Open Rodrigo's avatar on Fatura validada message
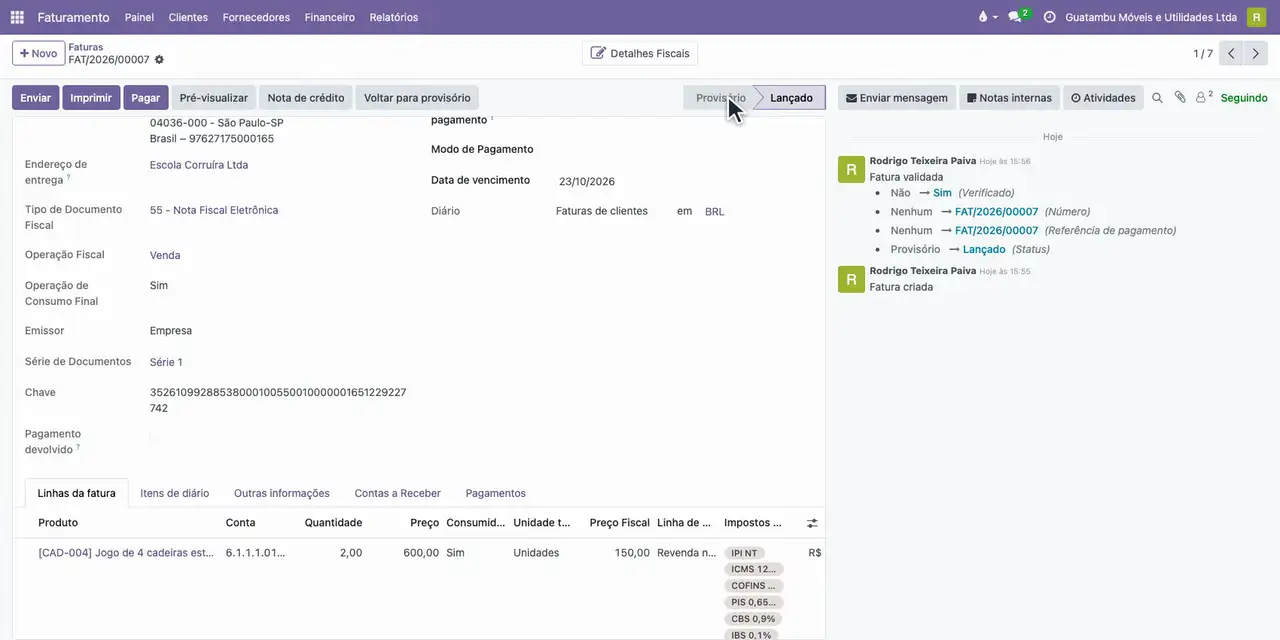This screenshot has width=1280, height=640. [x=851, y=169]
